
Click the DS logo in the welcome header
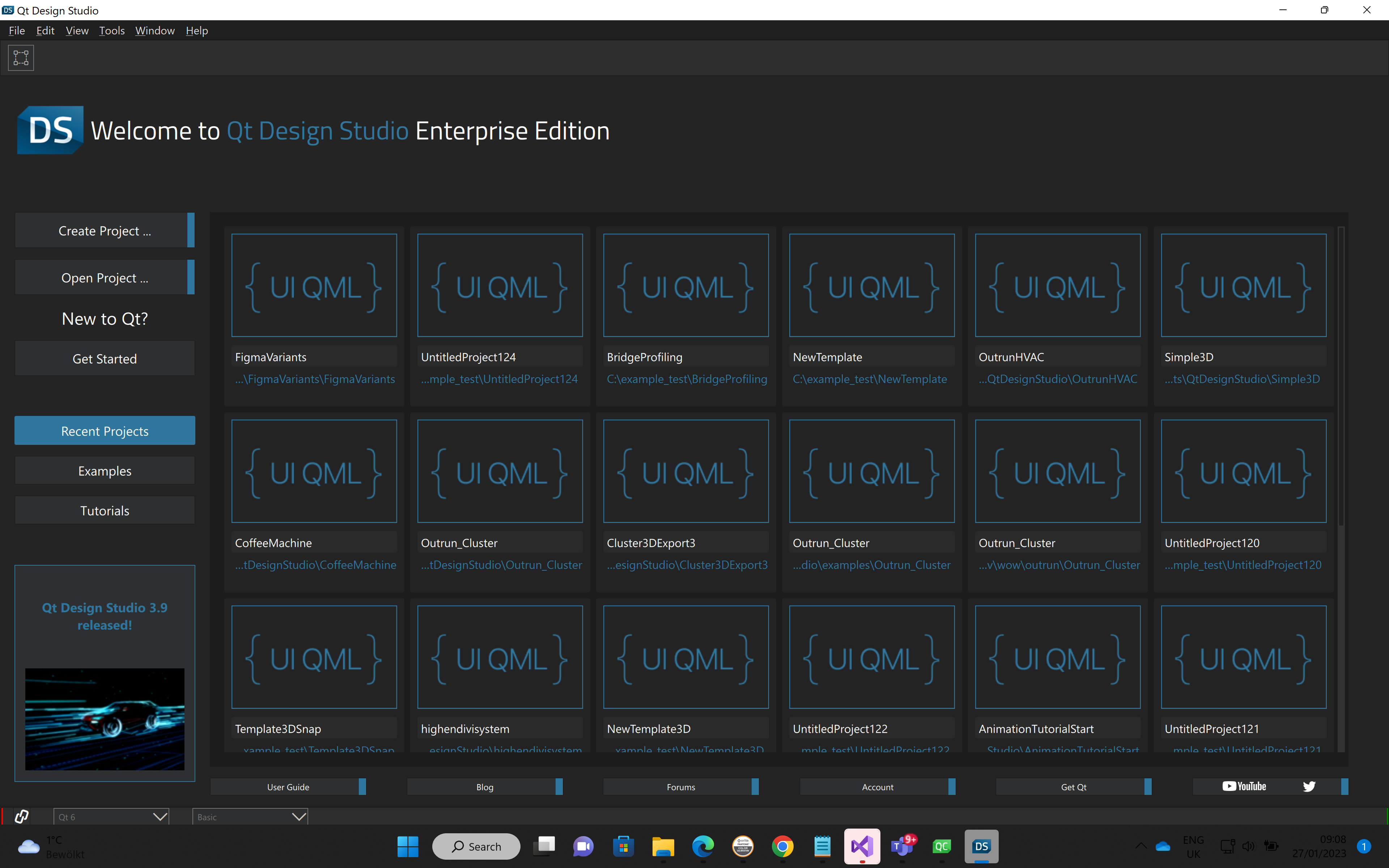point(51,130)
